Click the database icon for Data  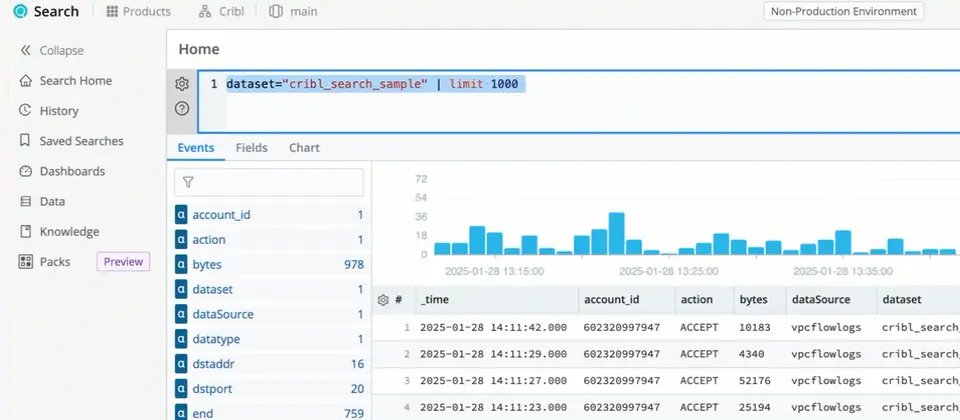pyautogui.click(x=25, y=201)
